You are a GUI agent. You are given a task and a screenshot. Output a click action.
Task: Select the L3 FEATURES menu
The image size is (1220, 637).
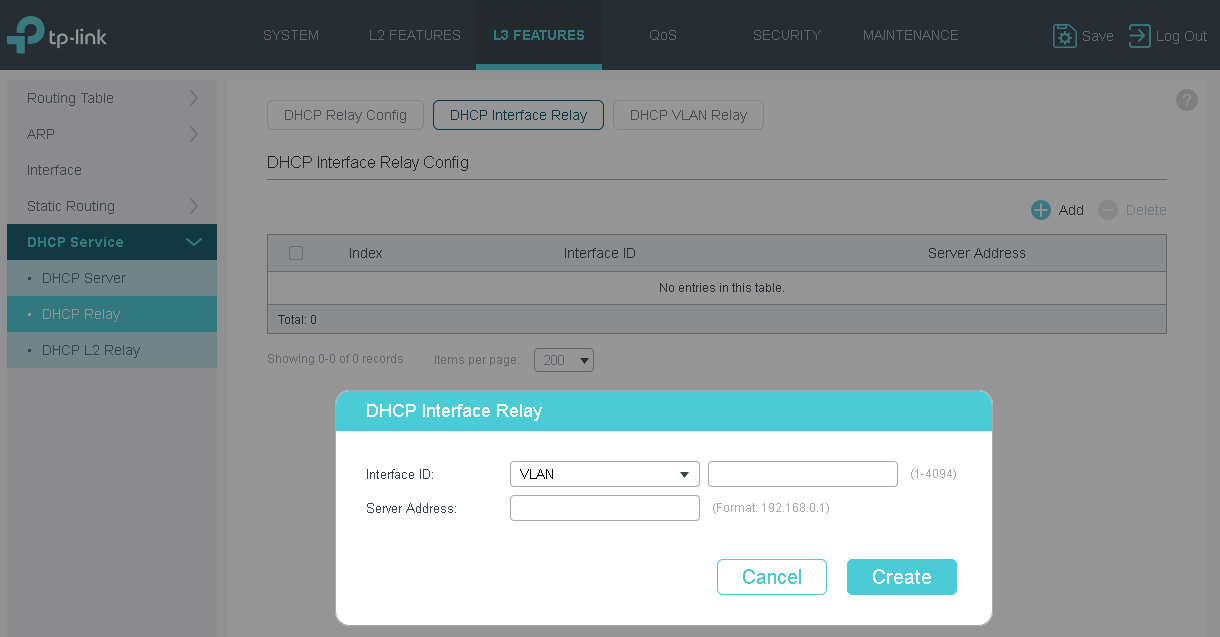(x=539, y=35)
